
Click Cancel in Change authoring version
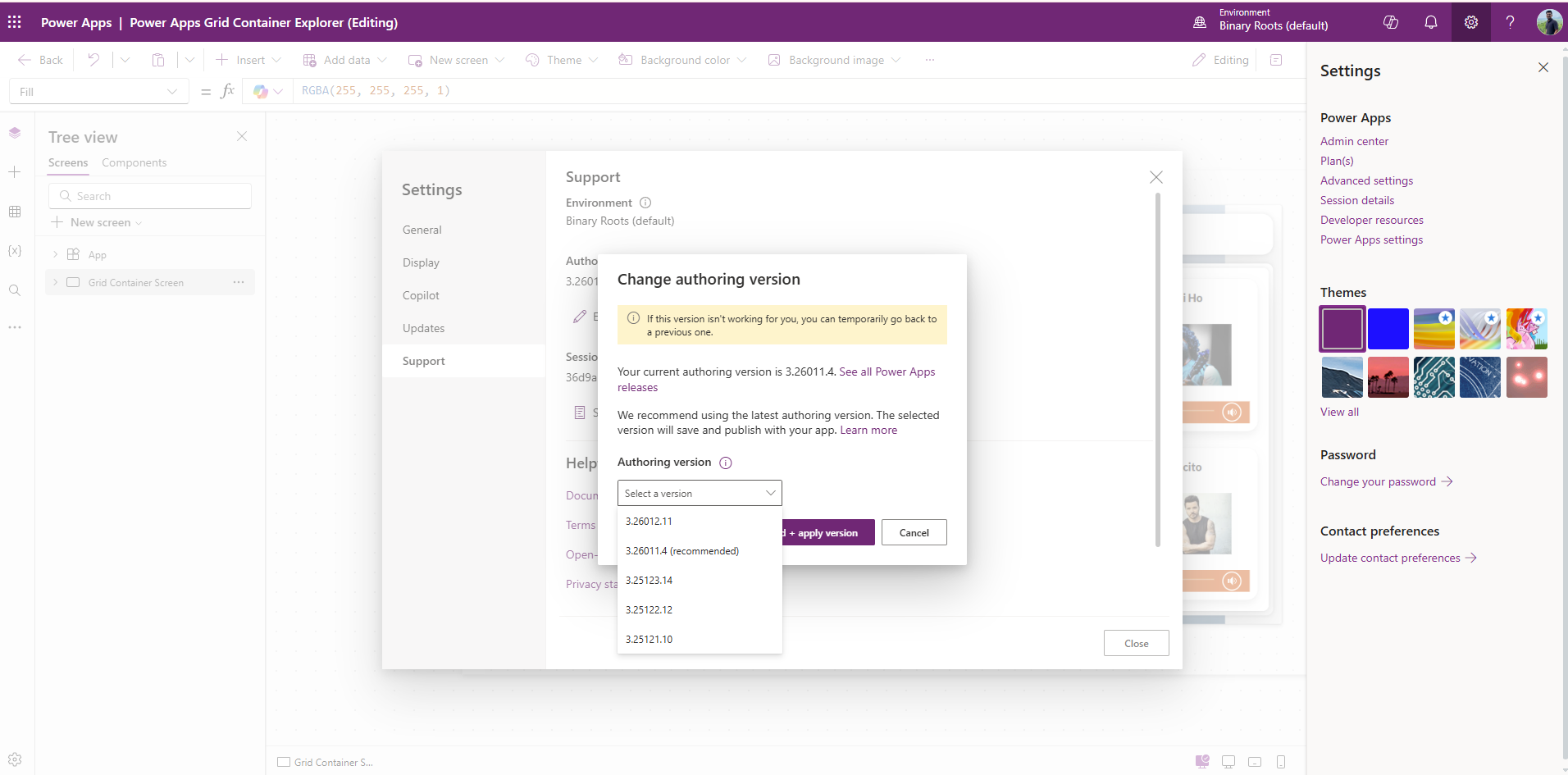914,532
